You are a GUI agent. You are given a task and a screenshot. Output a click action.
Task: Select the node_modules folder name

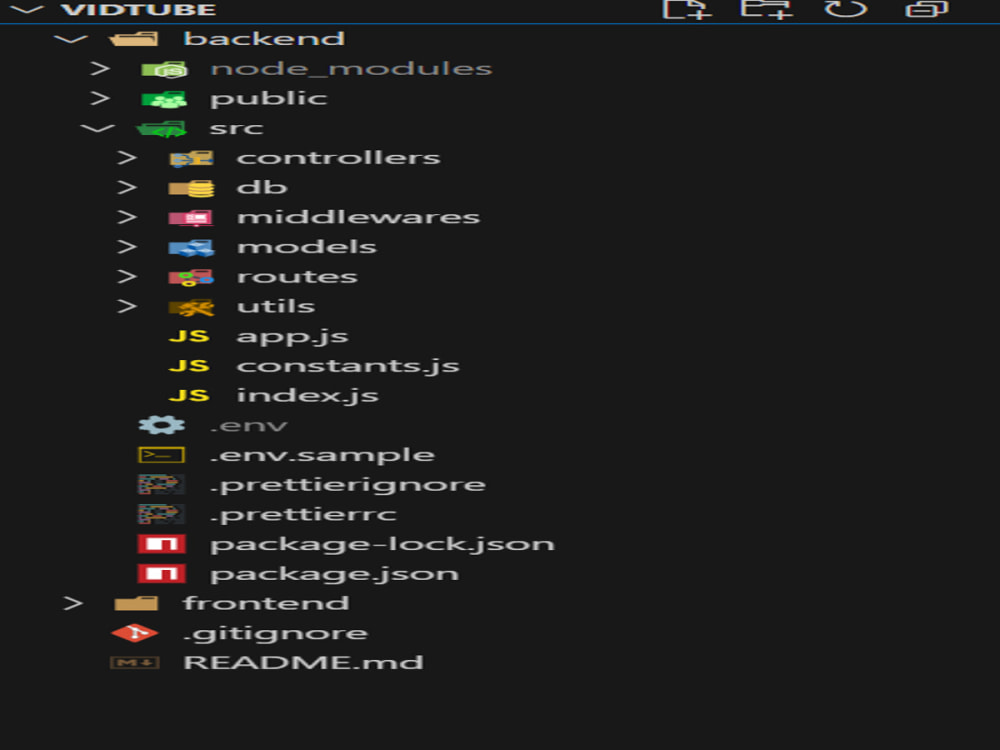pyautogui.click(x=351, y=68)
